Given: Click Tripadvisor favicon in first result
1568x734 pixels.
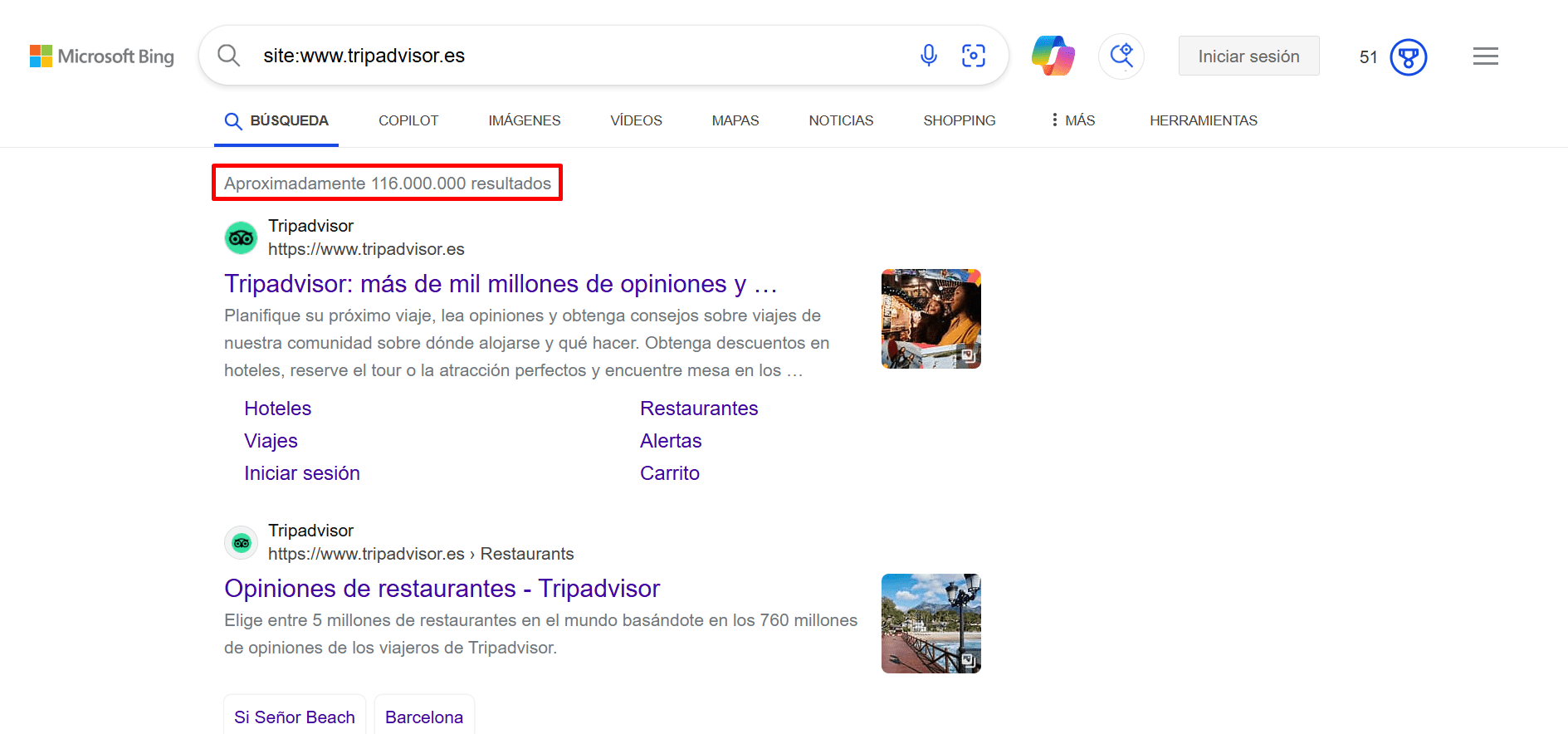Looking at the screenshot, I should (241, 237).
